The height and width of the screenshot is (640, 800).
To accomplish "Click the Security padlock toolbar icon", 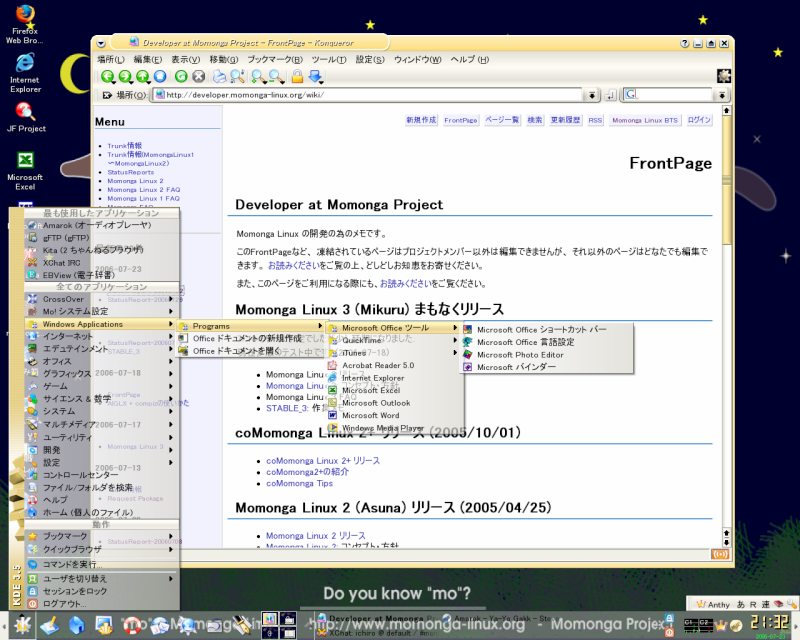I will click(297, 77).
